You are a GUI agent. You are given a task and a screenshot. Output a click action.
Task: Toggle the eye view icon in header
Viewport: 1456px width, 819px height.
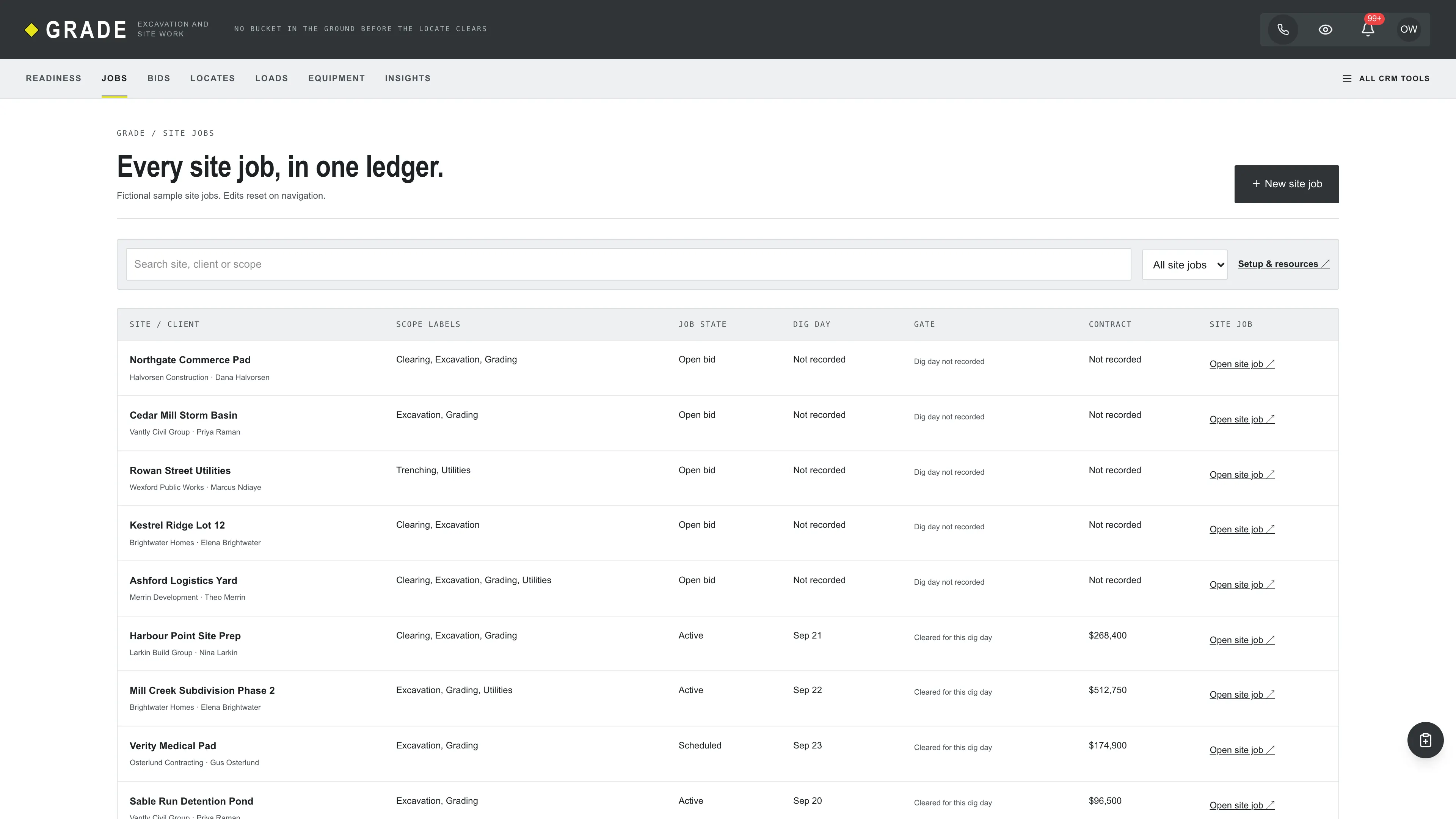pos(1326,30)
